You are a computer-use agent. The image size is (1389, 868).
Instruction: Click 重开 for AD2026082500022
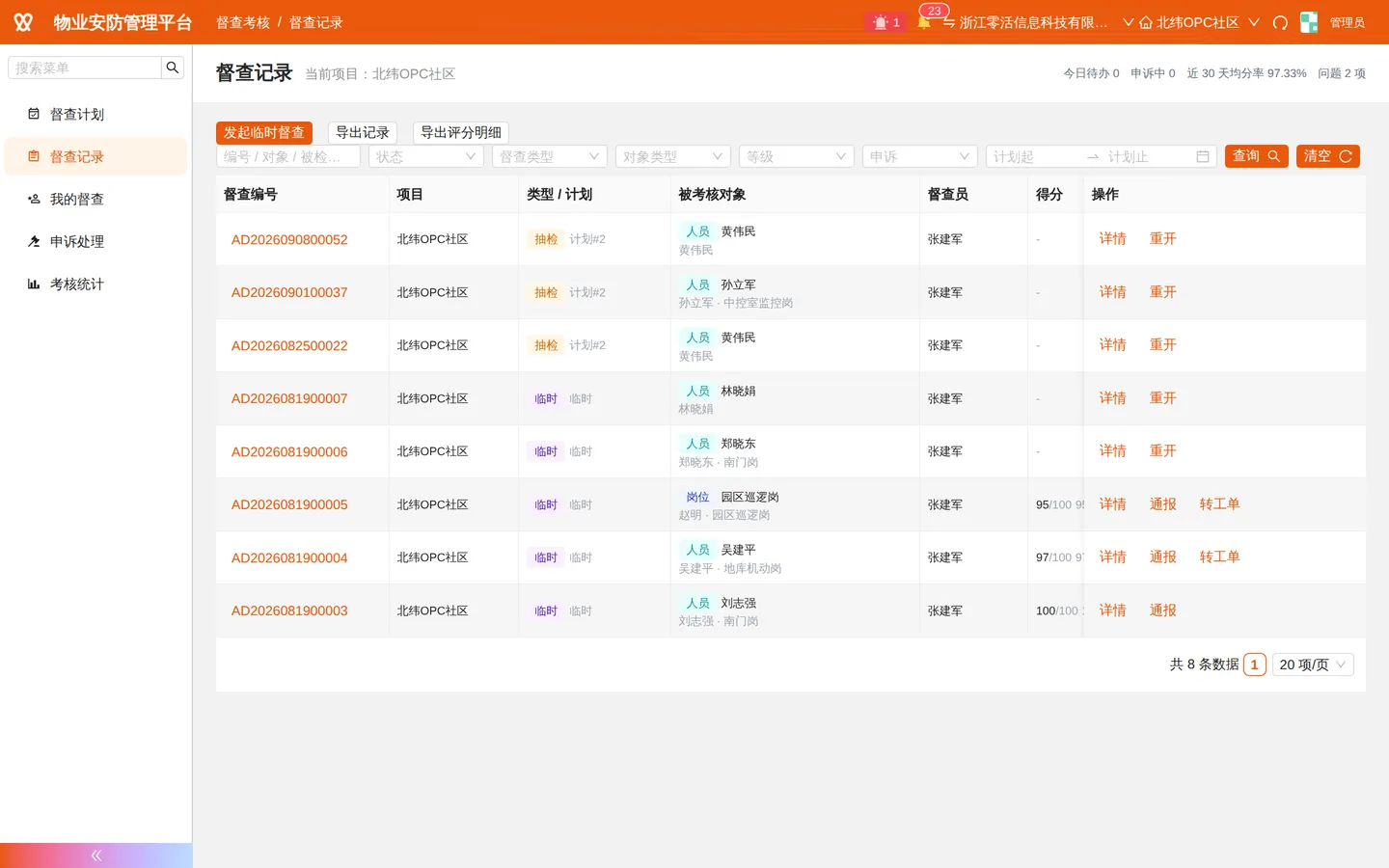click(x=1163, y=345)
